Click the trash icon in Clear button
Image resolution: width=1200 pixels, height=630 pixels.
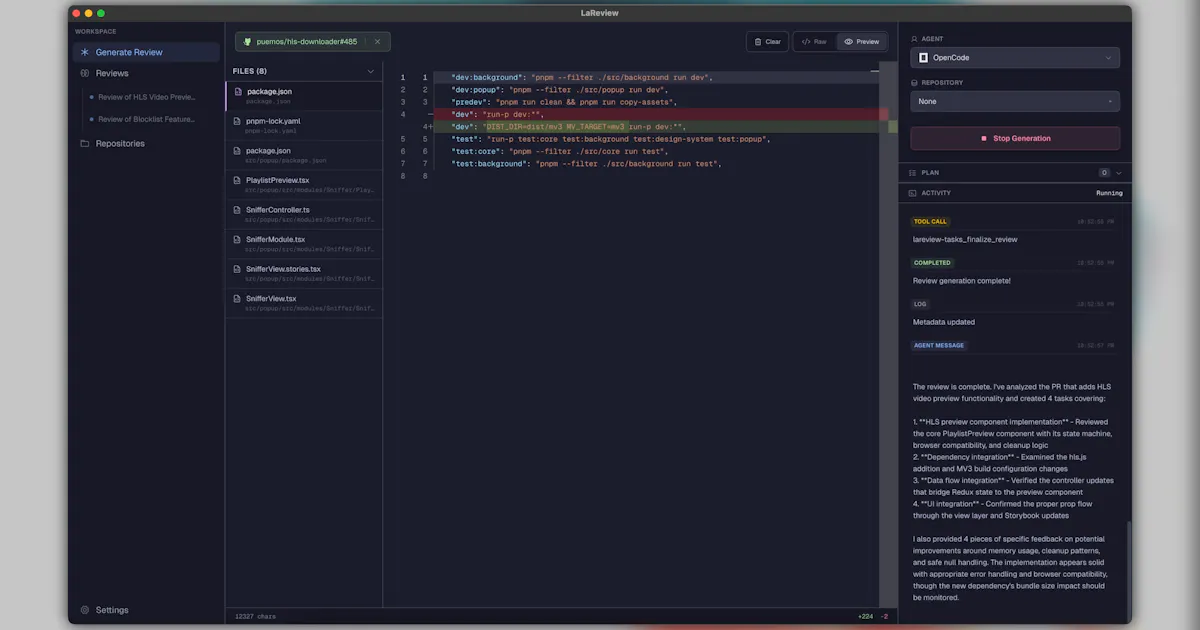tap(758, 42)
